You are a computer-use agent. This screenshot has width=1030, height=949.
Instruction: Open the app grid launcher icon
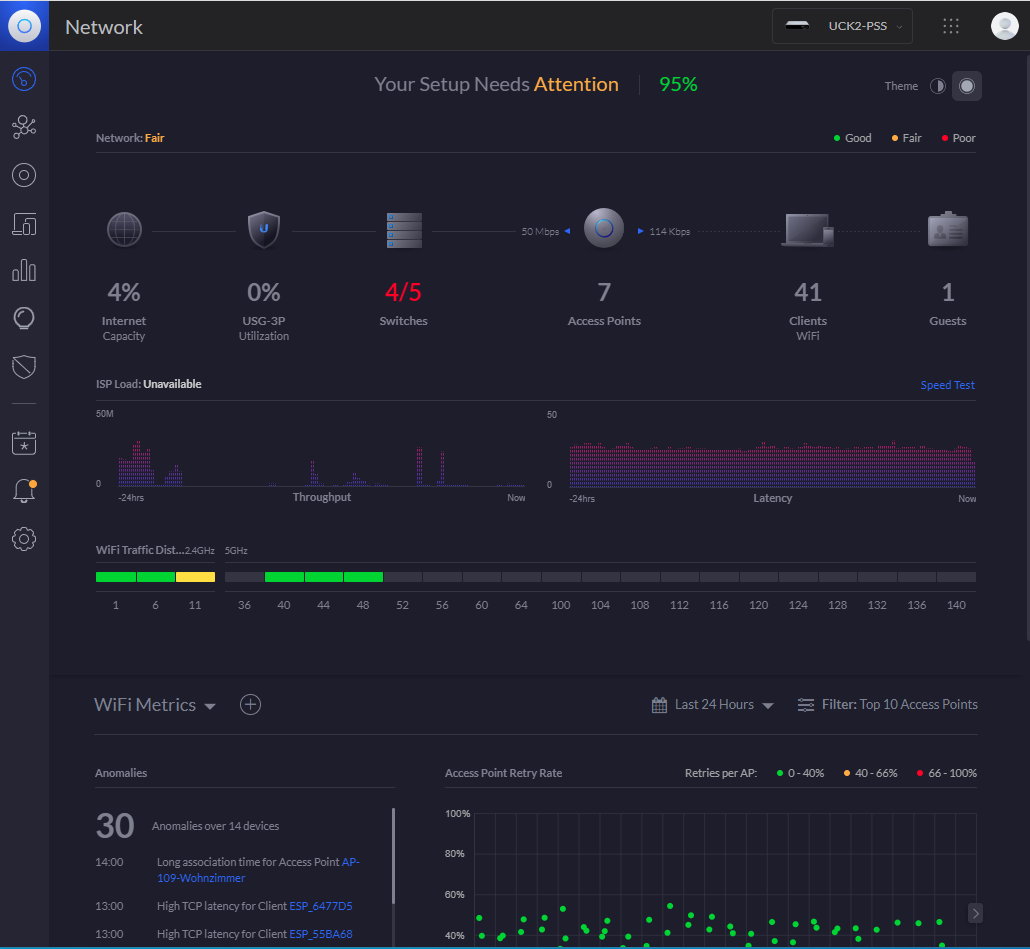tap(951, 26)
